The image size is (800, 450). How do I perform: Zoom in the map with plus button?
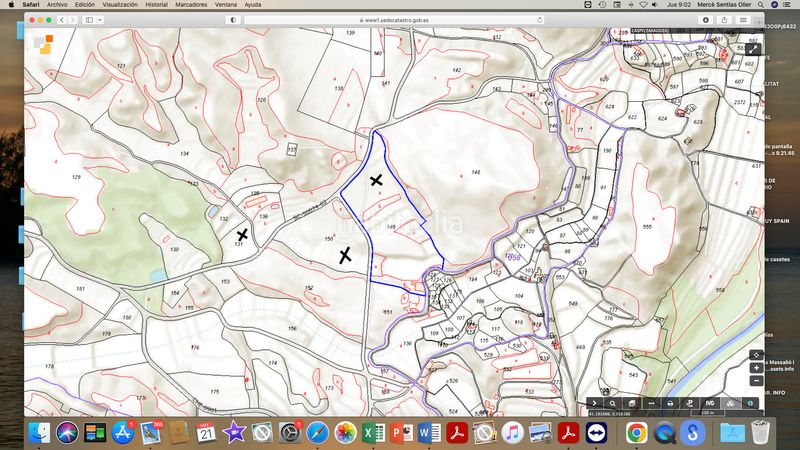click(x=756, y=368)
